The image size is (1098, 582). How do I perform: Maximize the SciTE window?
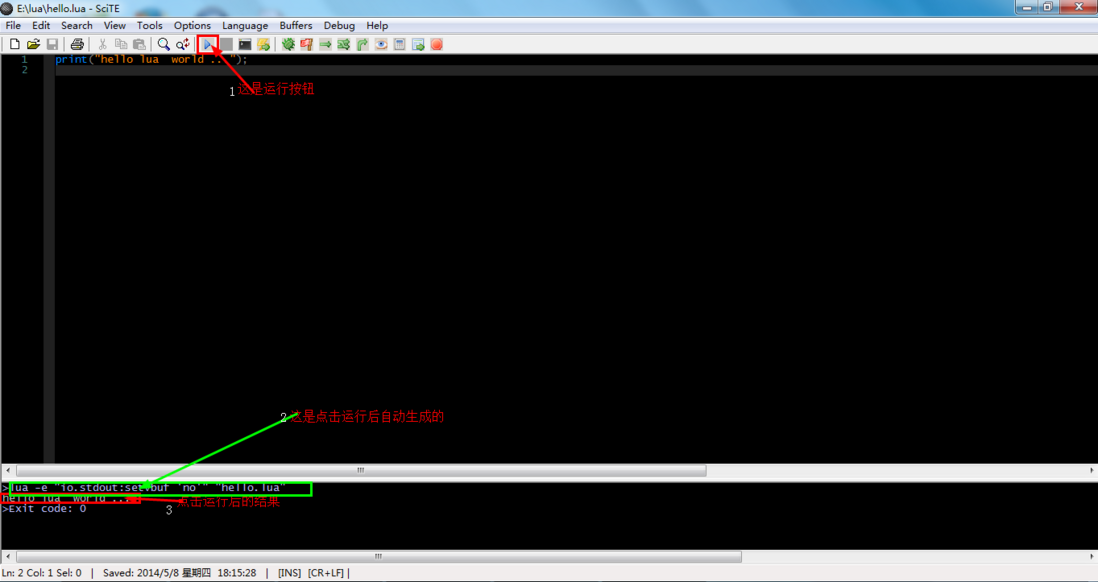(x=1048, y=7)
